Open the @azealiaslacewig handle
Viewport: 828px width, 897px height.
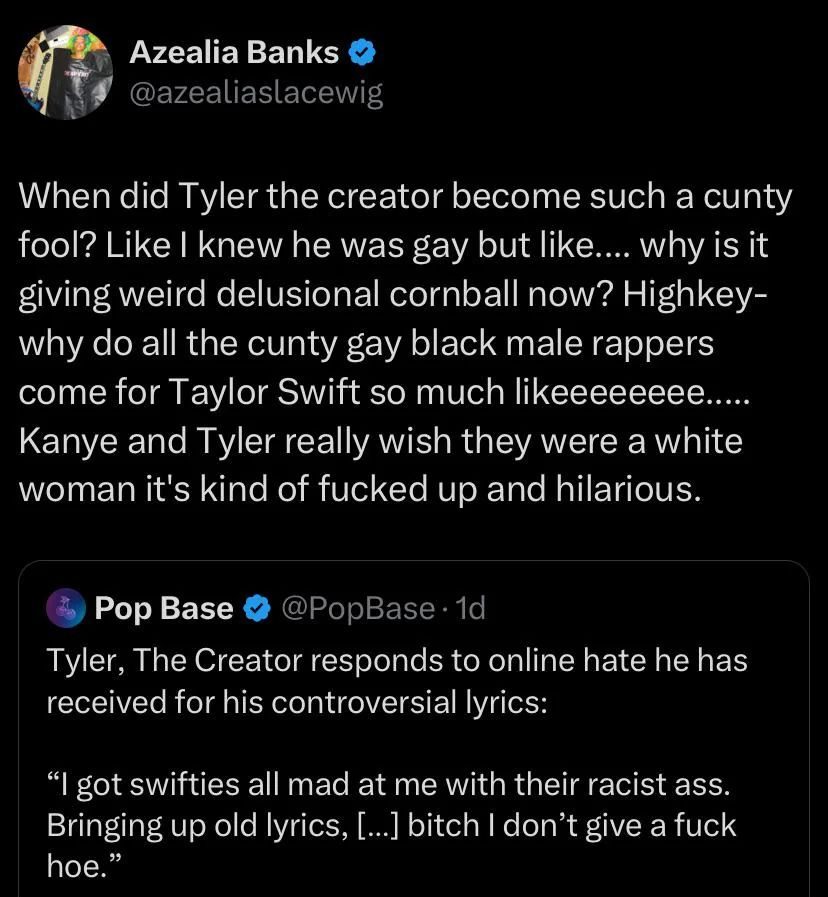(x=256, y=93)
